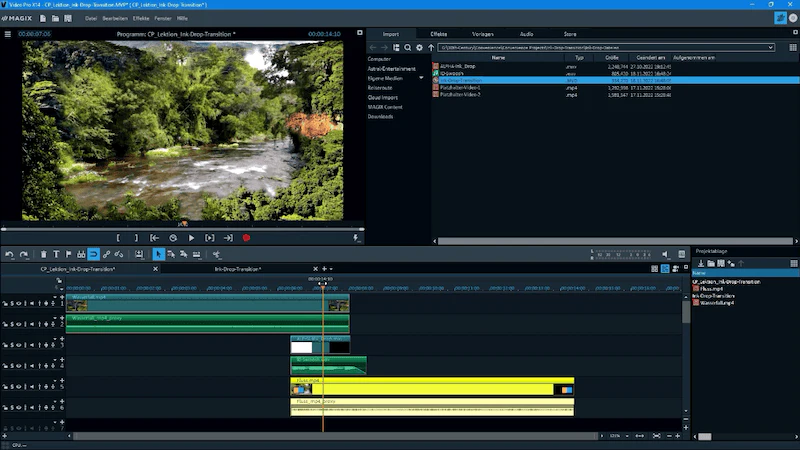The image size is (800, 450).
Task: Go up one folder level in Media Pool
Action: (x=431, y=47)
